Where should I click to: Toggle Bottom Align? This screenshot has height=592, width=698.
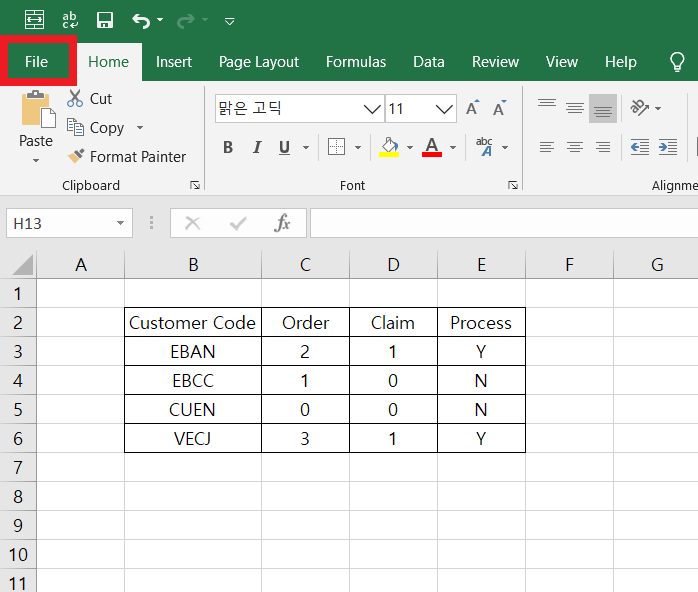(x=603, y=108)
